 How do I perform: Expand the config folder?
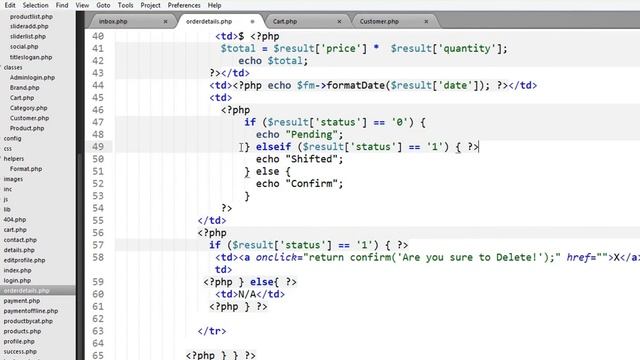12,138
